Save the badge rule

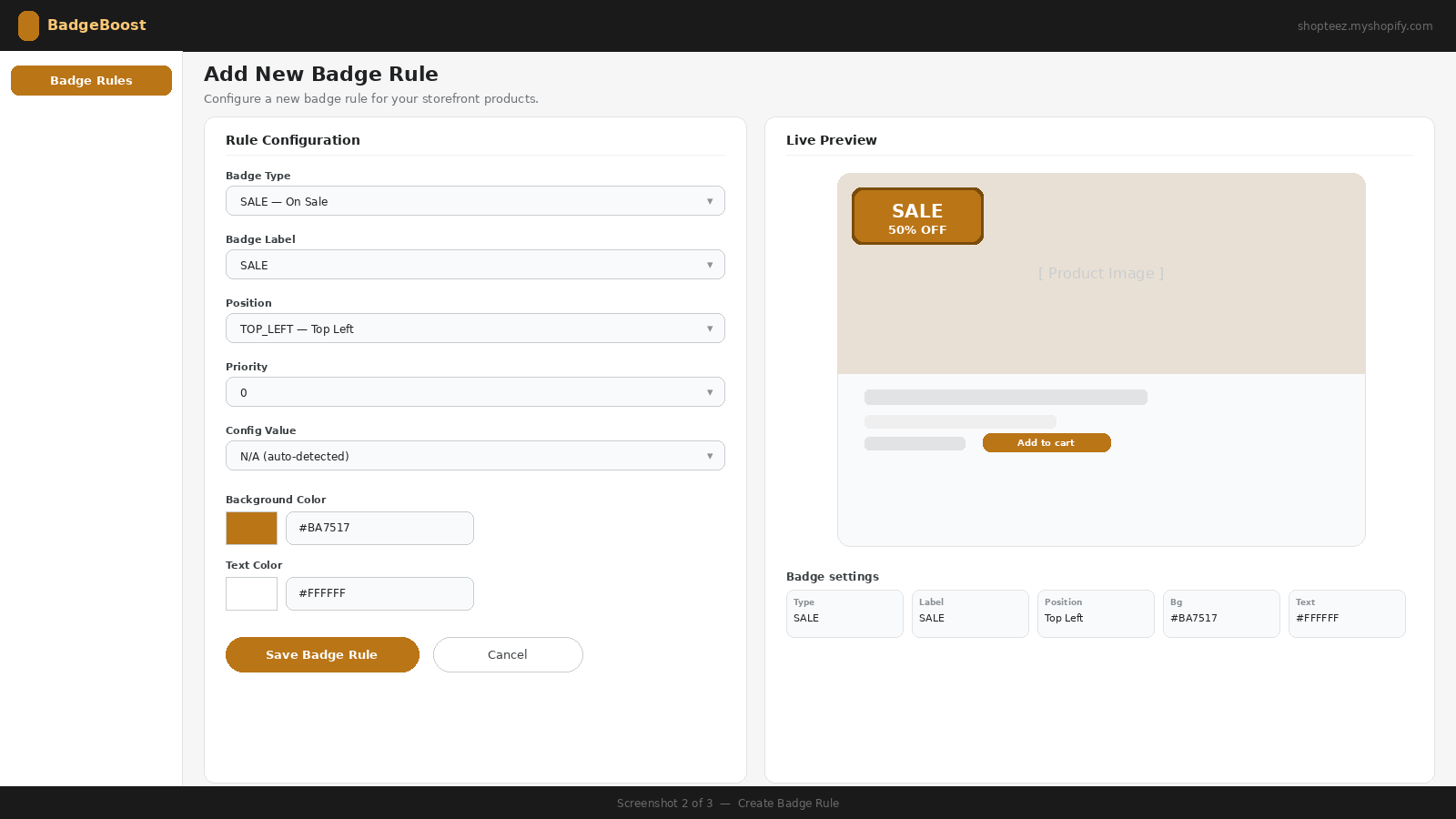[322, 654]
